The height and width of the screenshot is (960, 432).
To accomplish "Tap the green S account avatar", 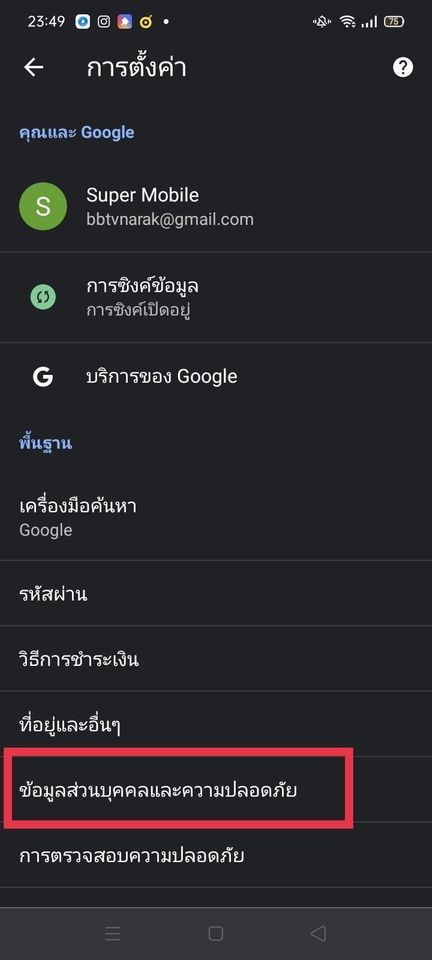I will tap(43, 206).
